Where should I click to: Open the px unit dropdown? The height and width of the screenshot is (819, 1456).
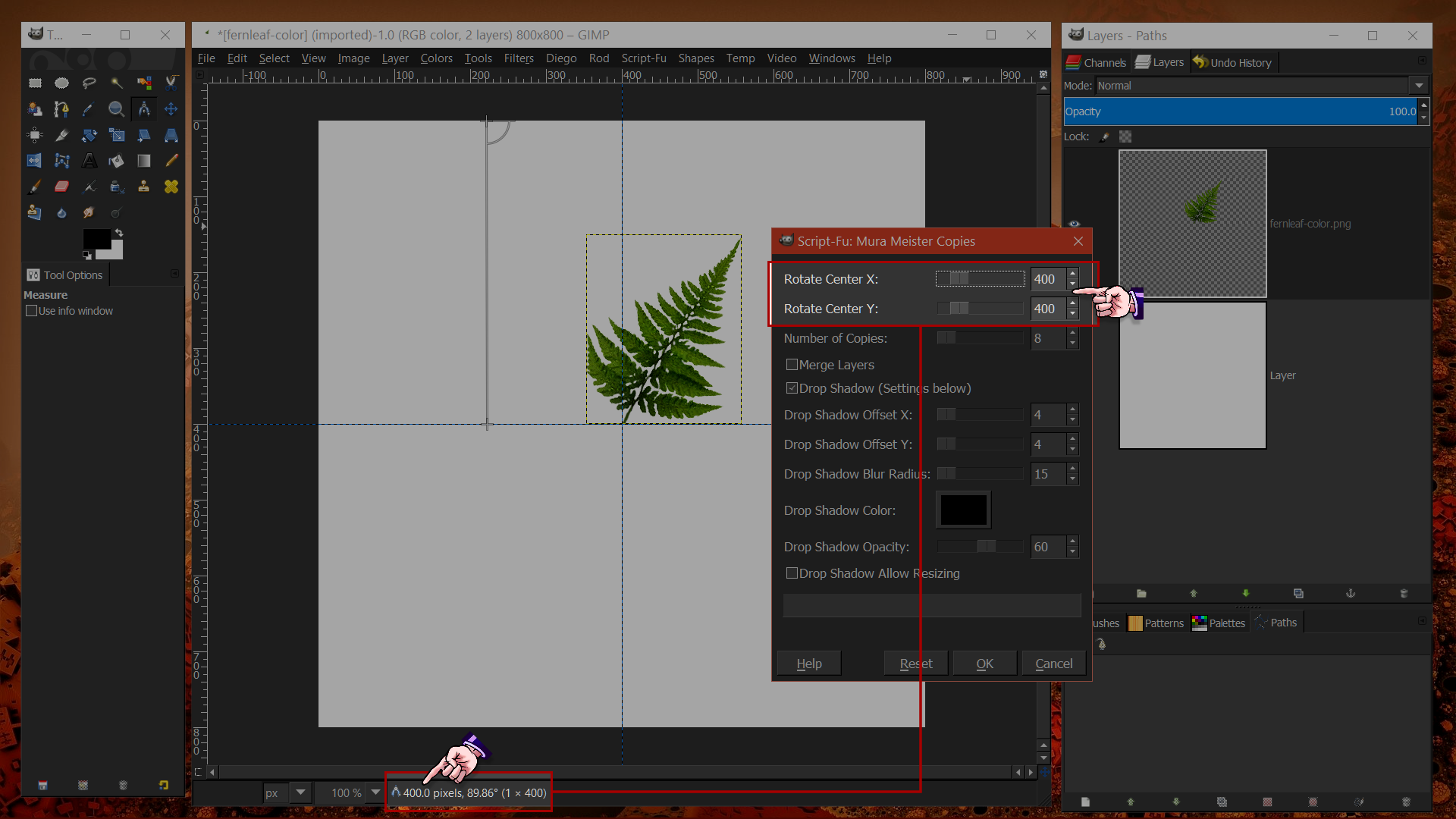coord(301,792)
